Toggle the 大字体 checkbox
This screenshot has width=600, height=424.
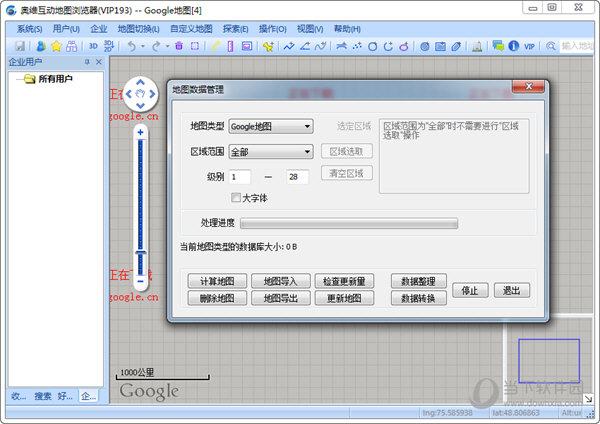[x=236, y=197]
